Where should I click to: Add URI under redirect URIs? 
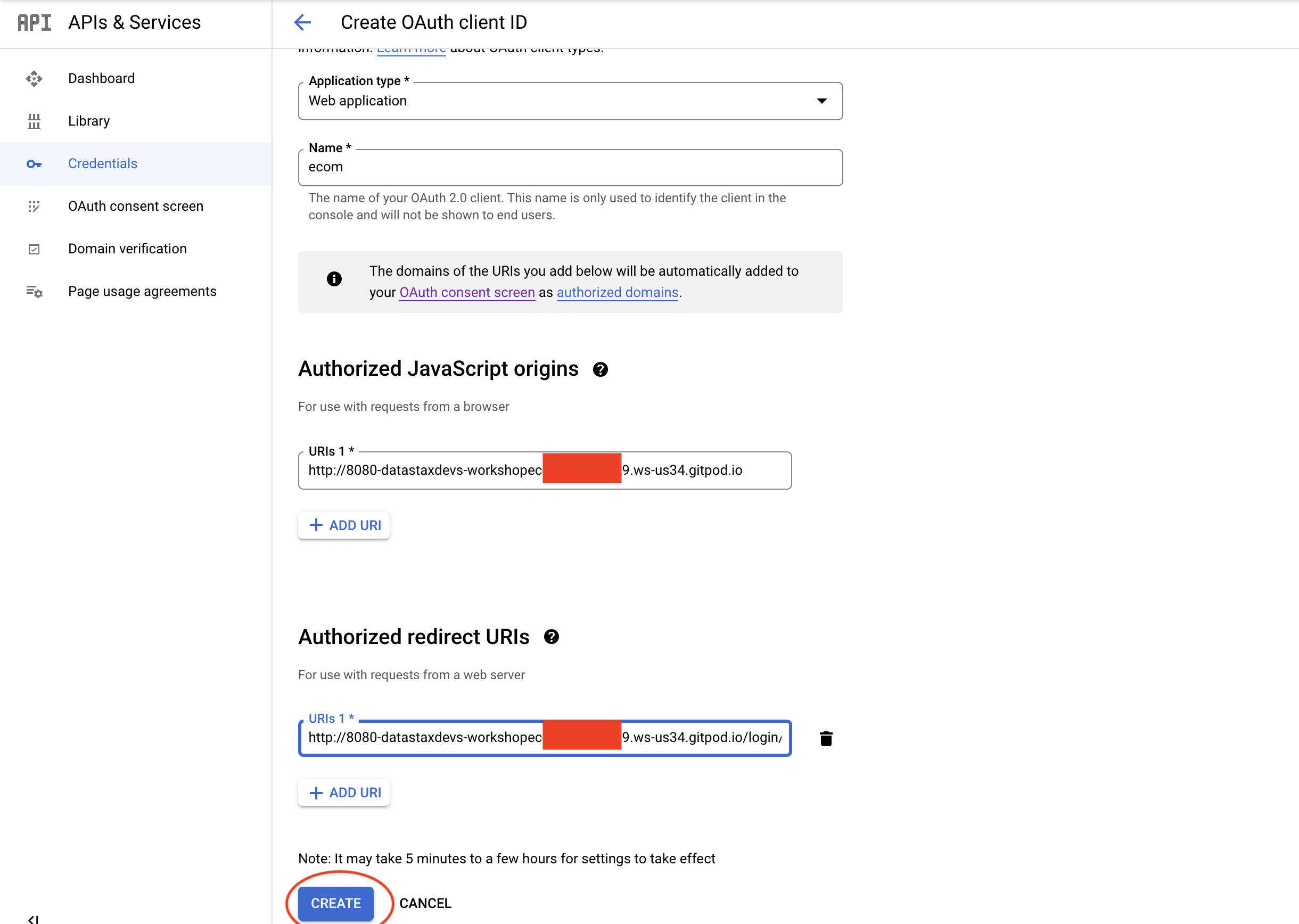tap(344, 793)
